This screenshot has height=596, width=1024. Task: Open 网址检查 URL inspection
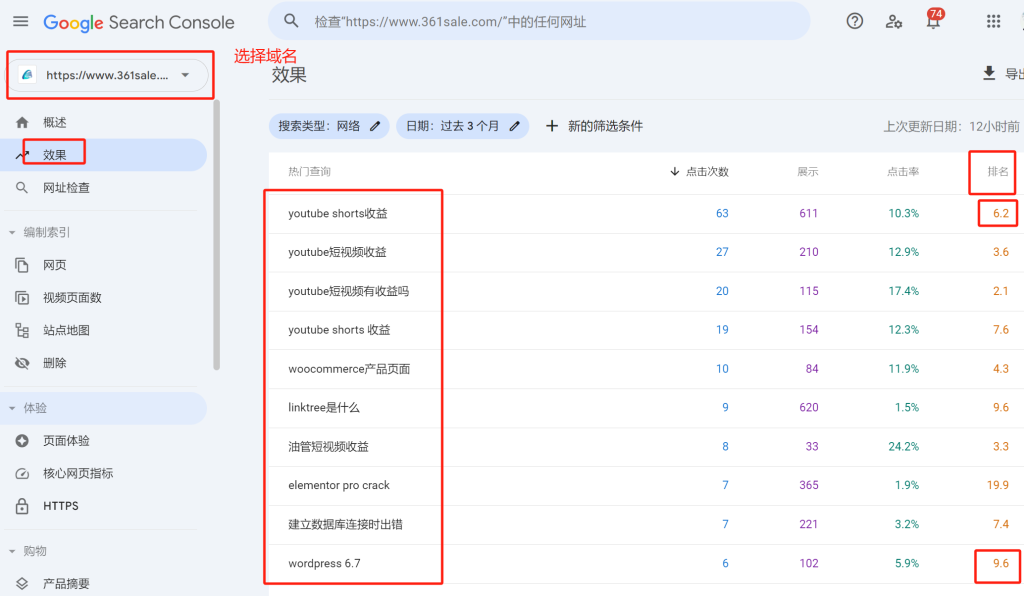point(66,188)
